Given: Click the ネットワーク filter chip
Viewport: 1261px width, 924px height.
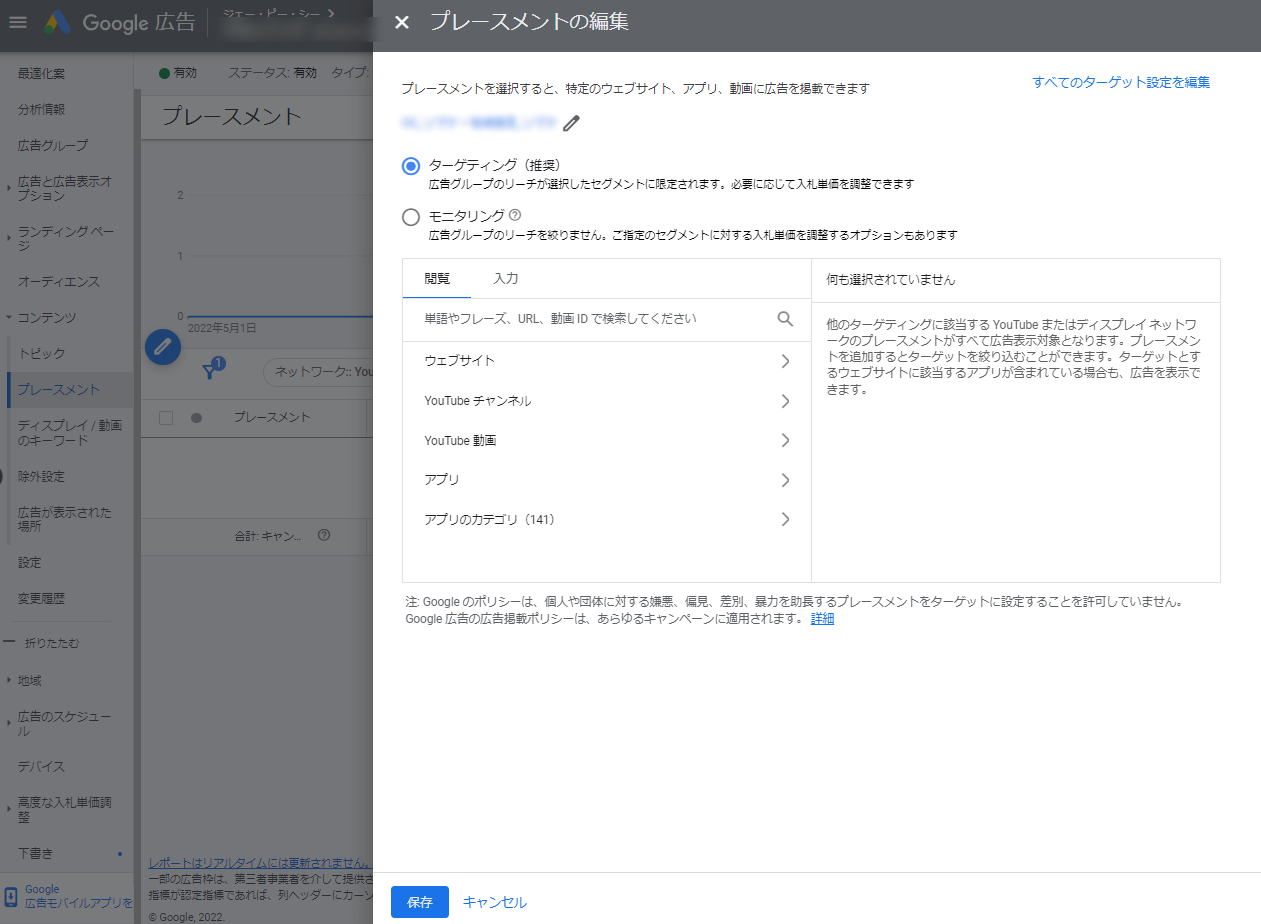Looking at the screenshot, I should coord(317,372).
